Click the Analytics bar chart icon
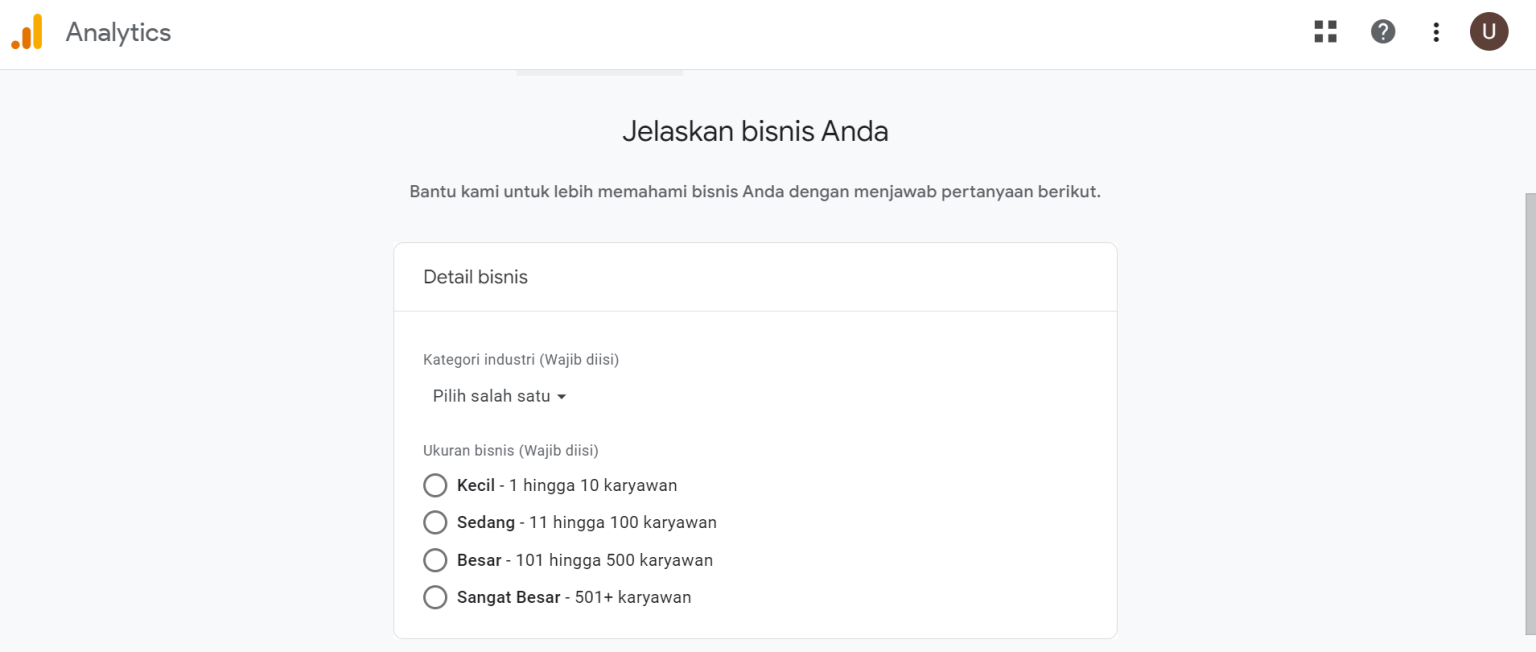Image resolution: width=1536 pixels, height=652 pixels. click(28, 31)
